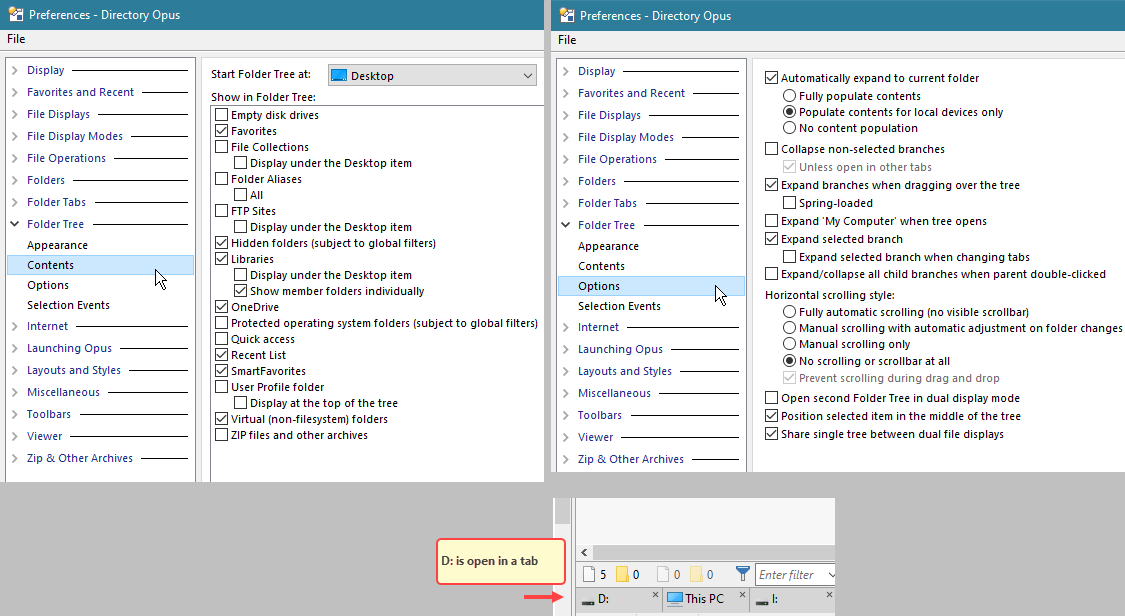Screen dimensions: 1125x616
Task: Click the file count icon showing 5
Action: [589, 574]
